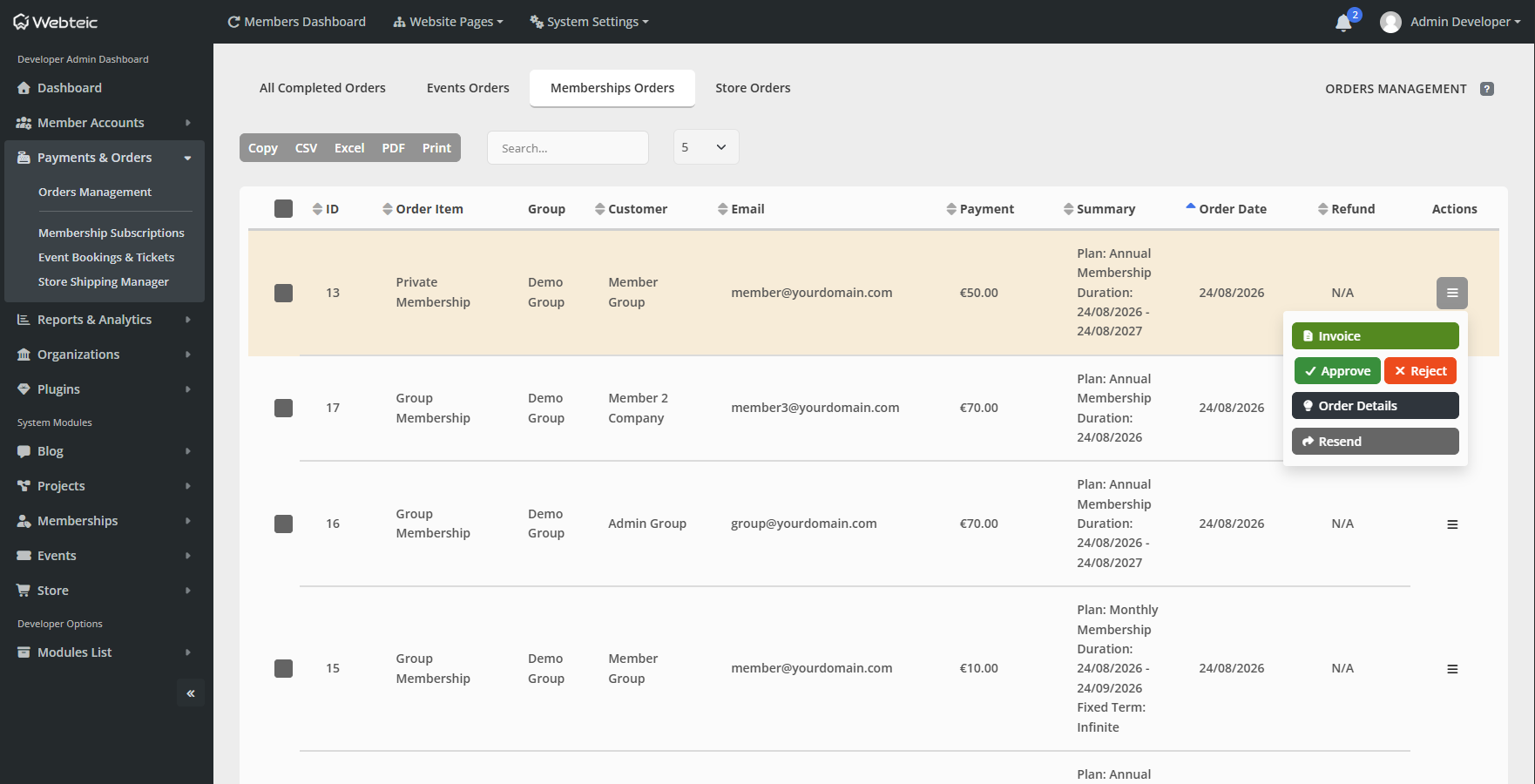The image size is (1535, 784).
Task: Switch to Events Orders tab
Action: 468,88
